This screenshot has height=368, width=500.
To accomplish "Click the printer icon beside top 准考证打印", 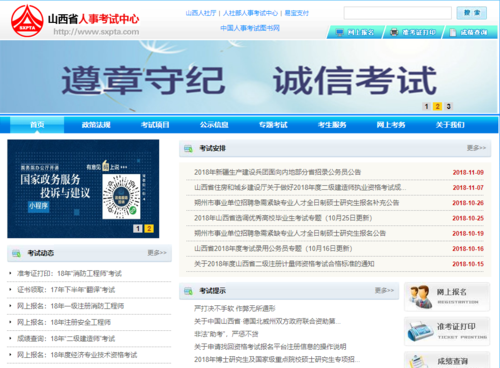I will click(394, 32).
